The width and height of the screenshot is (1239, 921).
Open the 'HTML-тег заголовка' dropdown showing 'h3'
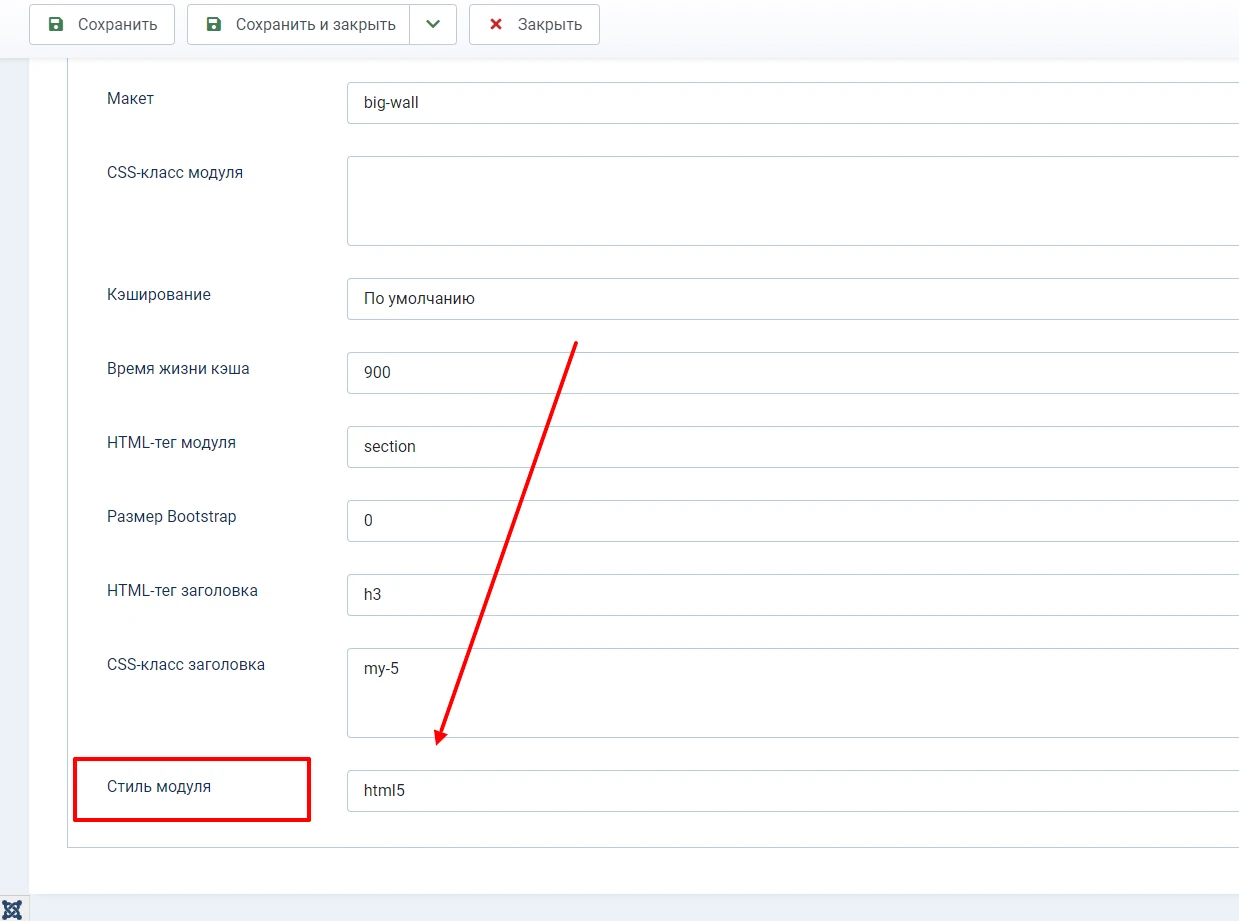pyautogui.click(x=700, y=595)
